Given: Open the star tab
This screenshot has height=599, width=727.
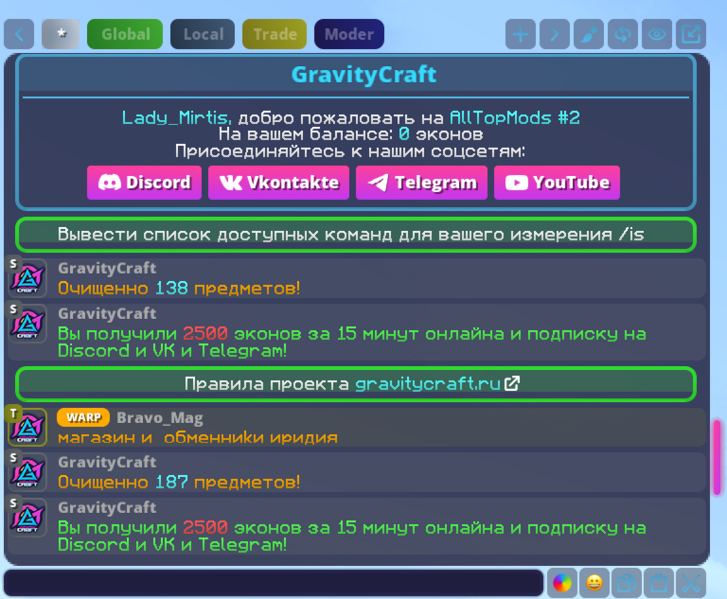Looking at the screenshot, I should click(61, 34).
